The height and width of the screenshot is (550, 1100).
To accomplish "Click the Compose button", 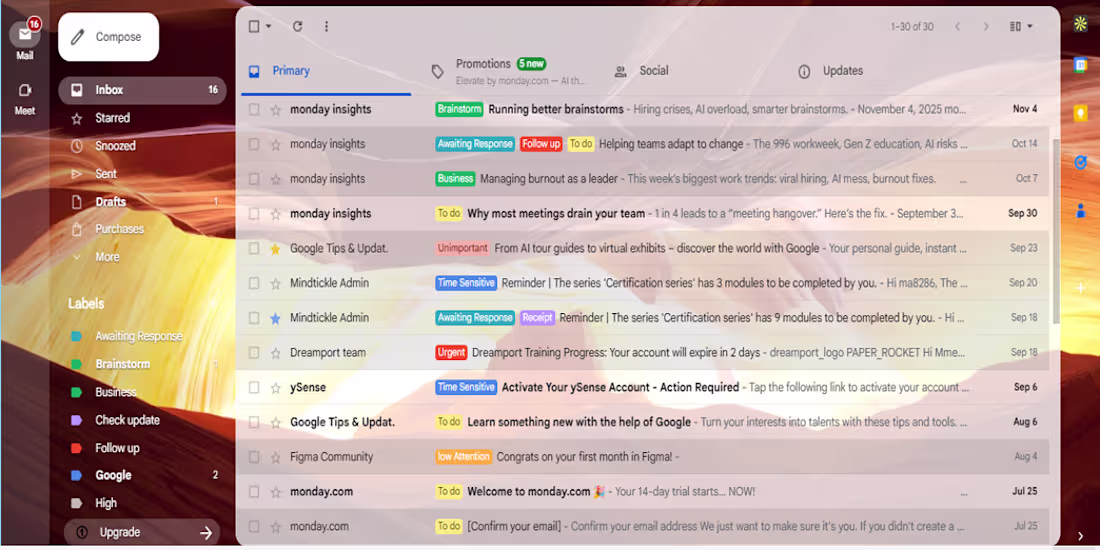I will tap(109, 36).
